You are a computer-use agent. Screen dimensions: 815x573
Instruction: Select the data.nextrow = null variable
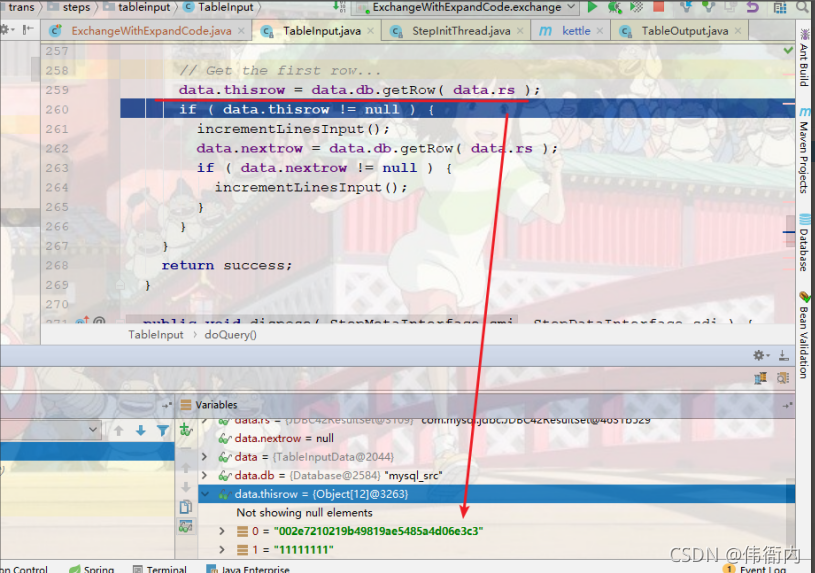pyautogui.click(x=284, y=438)
